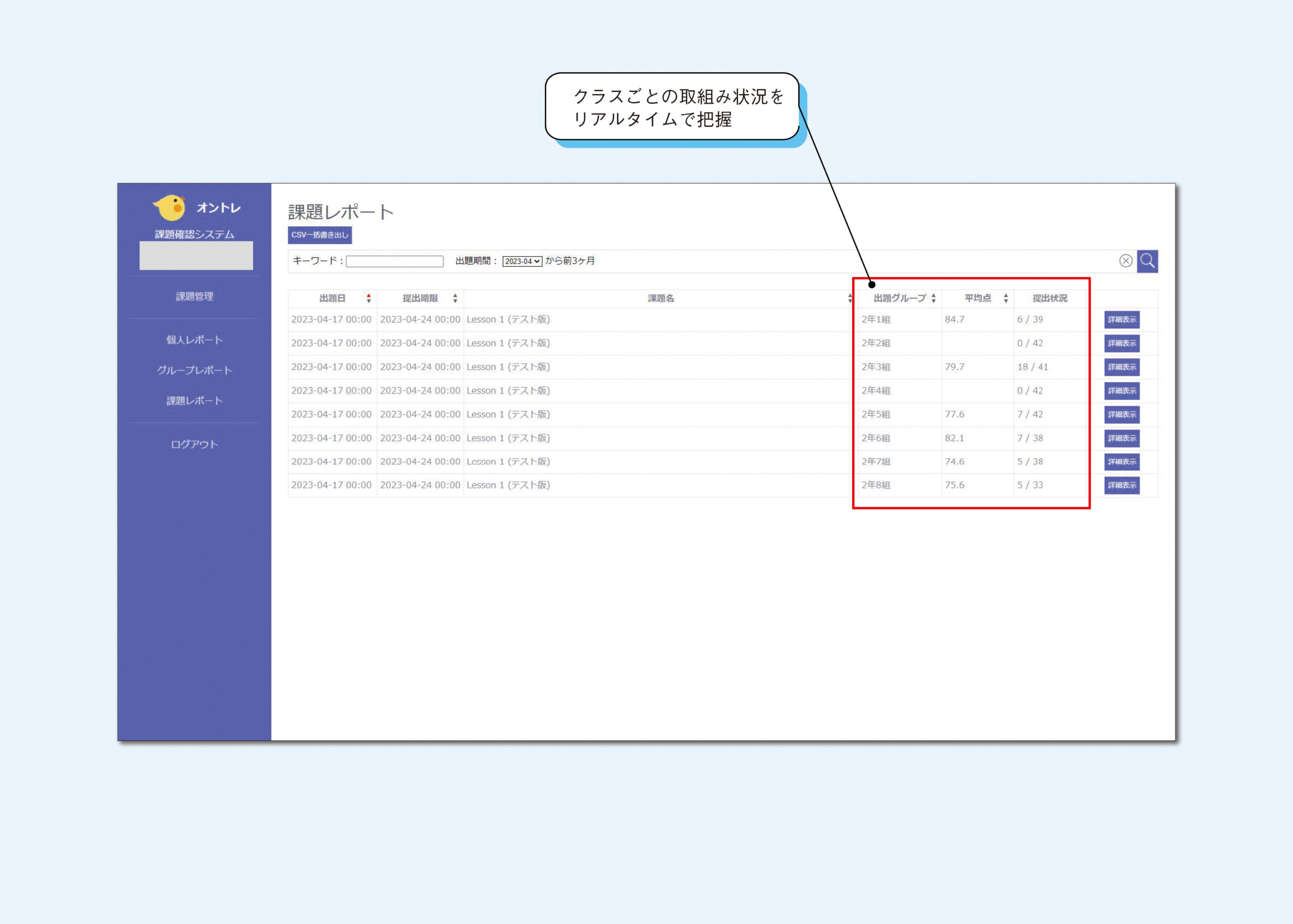Click 詳細表示 for 2年4組
1293x924 pixels.
pyautogui.click(x=1122, y=391)
